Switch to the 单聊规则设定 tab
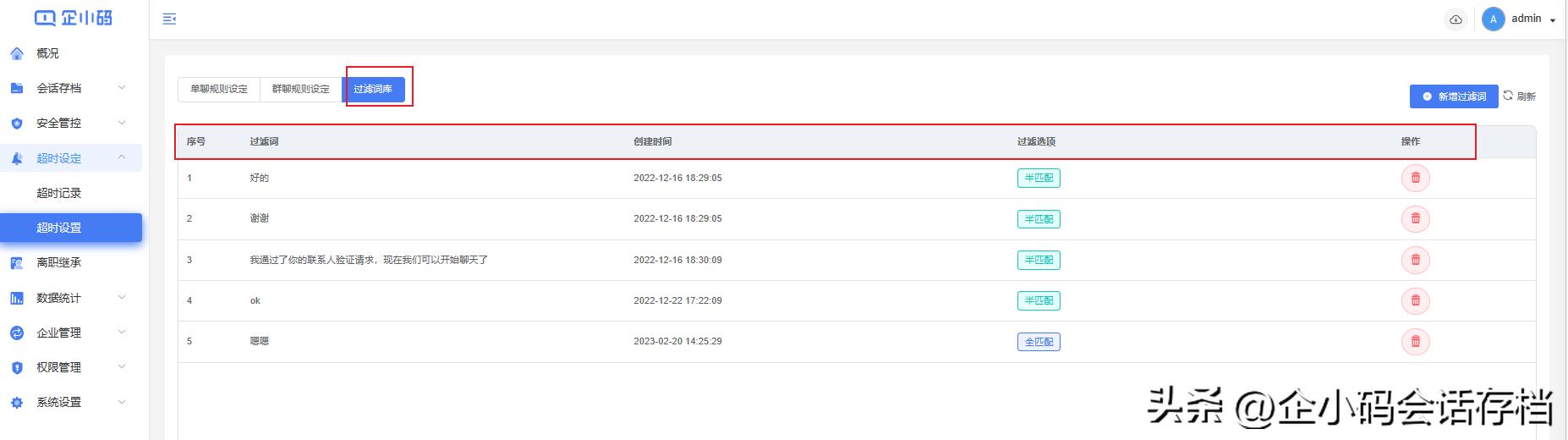 (218, 89)
